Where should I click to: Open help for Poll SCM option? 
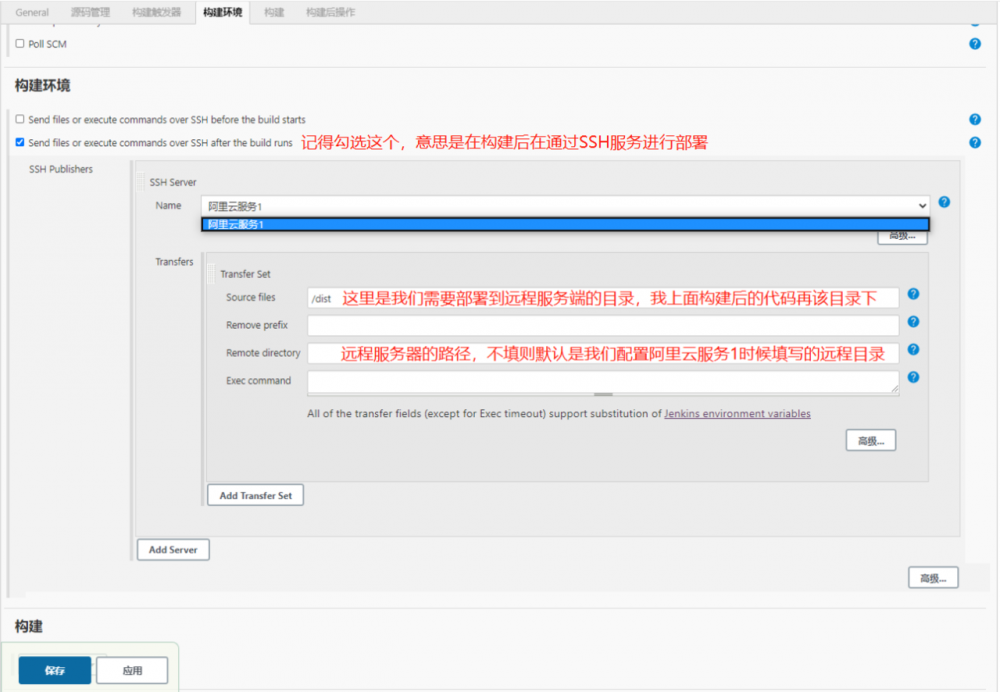974,44
